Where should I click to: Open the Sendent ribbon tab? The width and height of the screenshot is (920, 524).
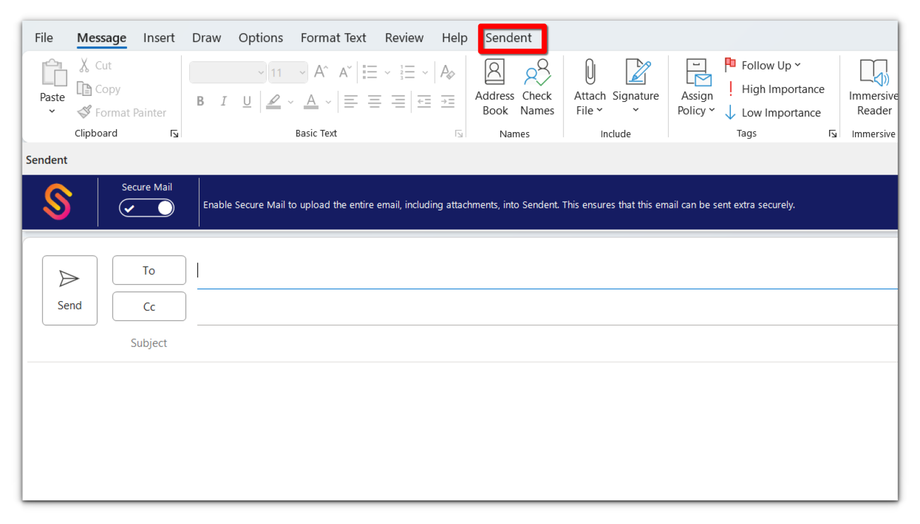(x=508, y=38)
